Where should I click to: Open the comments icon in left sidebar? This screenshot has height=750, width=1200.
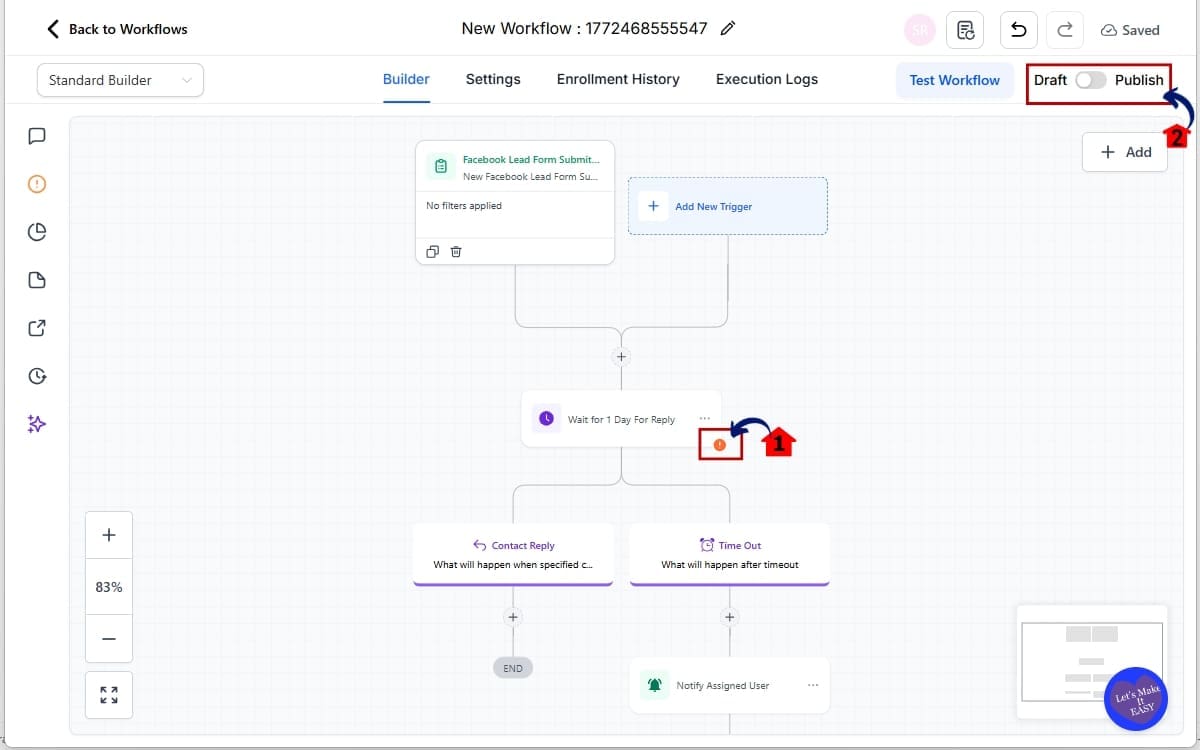coord(37,136)
